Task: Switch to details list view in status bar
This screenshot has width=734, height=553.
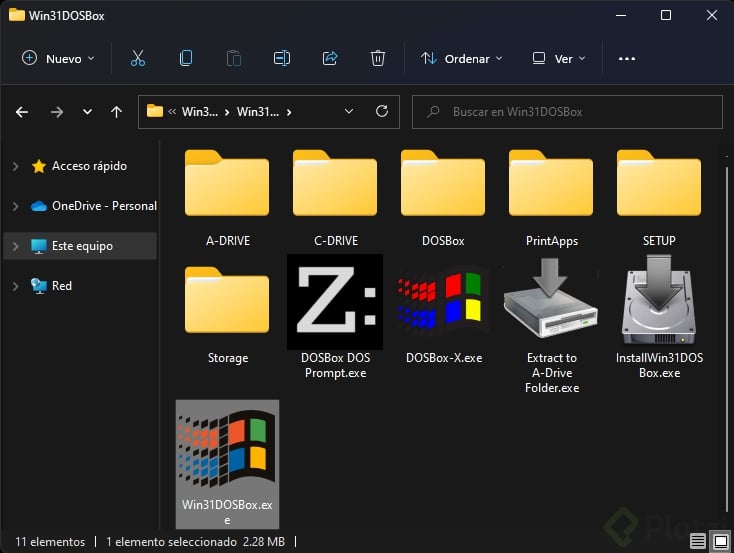Action: [x=697, y=542]
